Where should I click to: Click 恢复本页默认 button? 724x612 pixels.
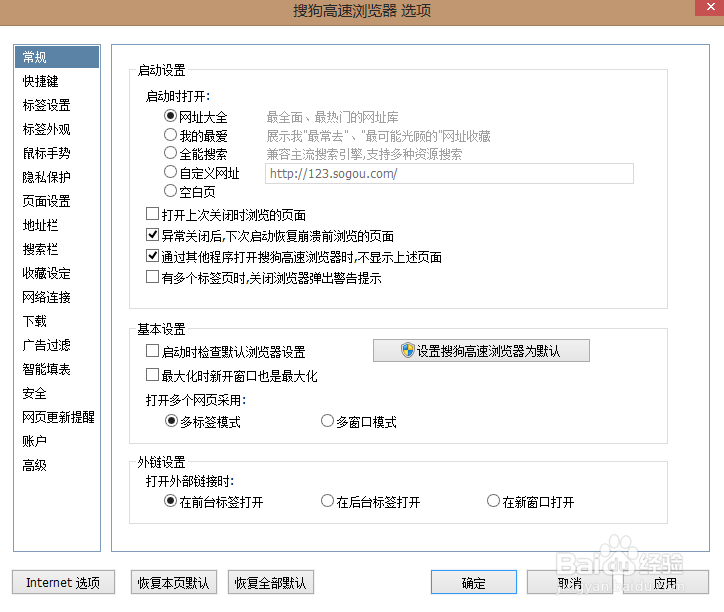174,582
